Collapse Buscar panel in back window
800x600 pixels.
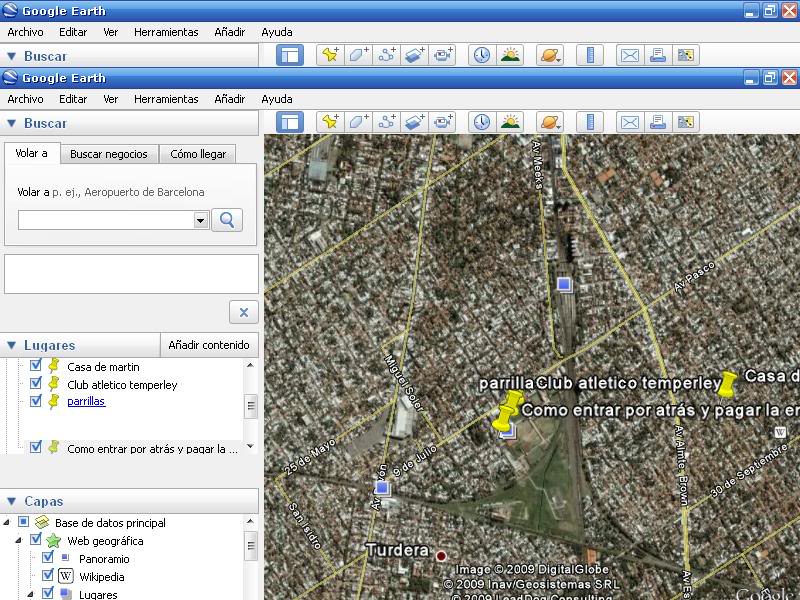(11, 56)
